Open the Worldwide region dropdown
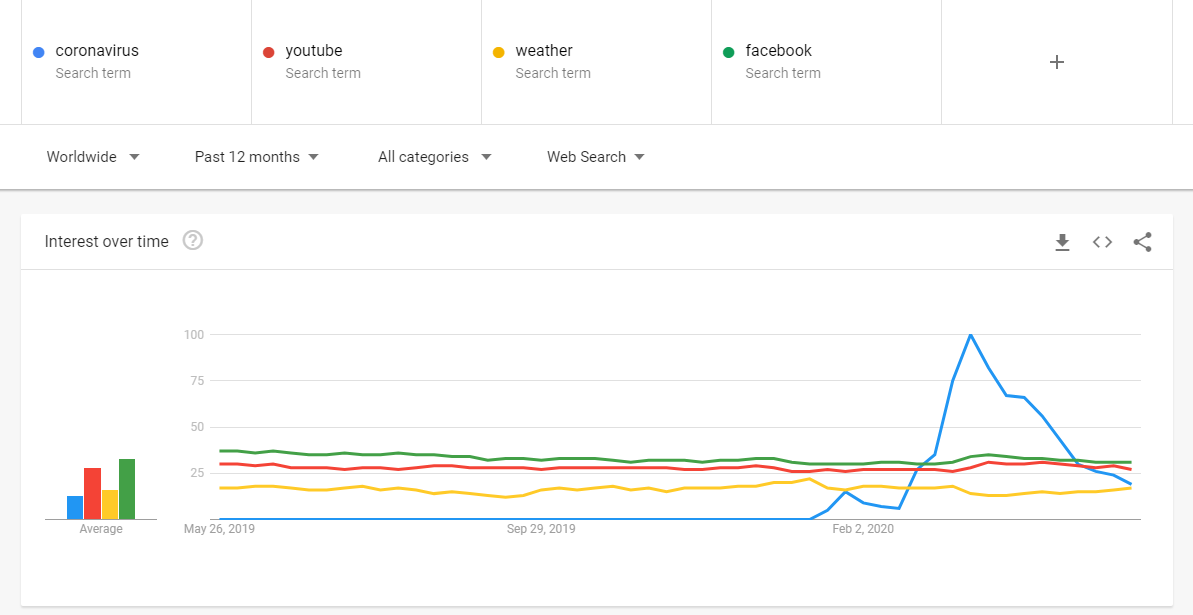Image resolution: width=1193 pixels, height=615 pixels. pyautogui.click(x=93, y=157)
